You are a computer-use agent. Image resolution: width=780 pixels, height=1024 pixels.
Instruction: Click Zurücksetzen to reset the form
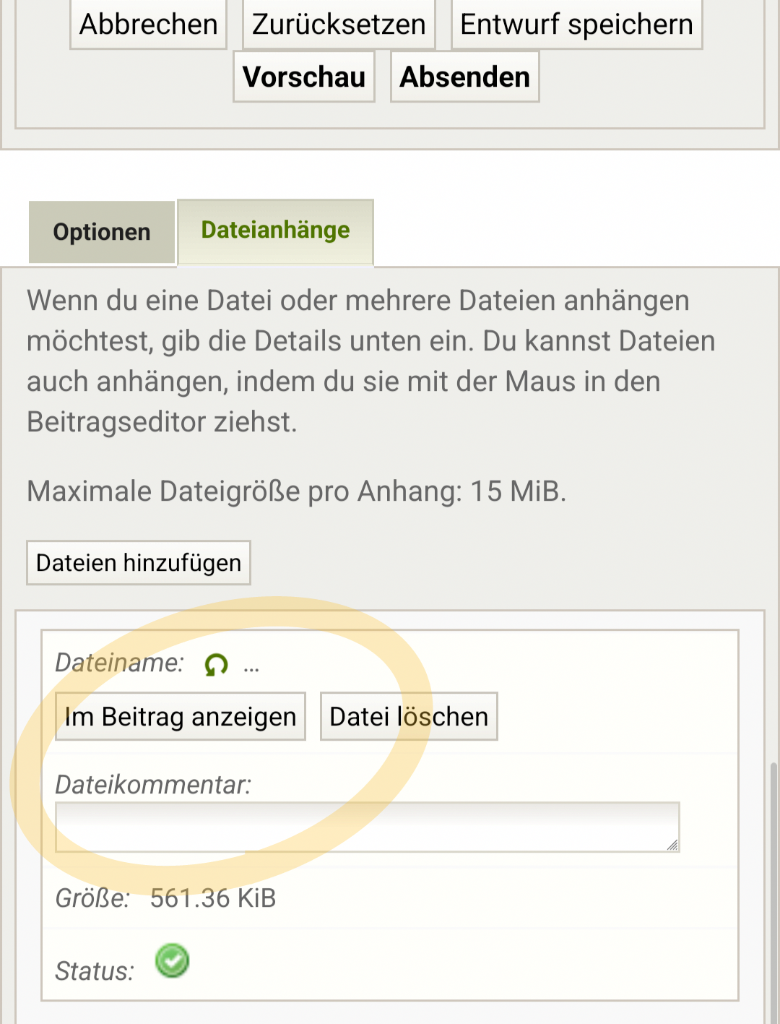tap(337, 24)
